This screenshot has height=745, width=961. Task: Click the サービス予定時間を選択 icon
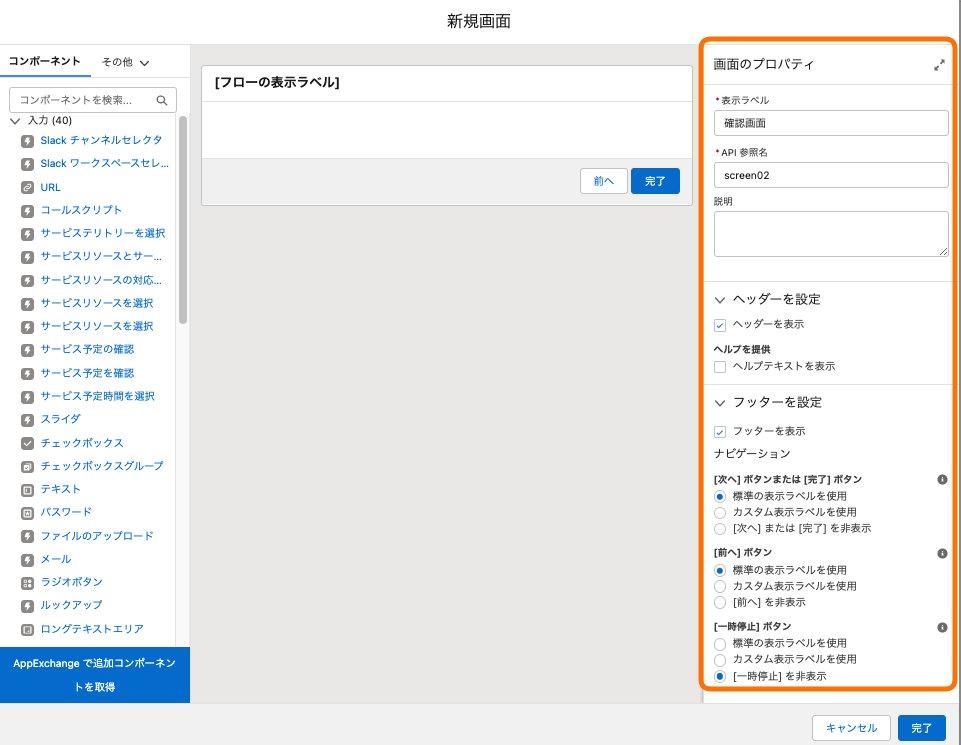click(27, 397)
